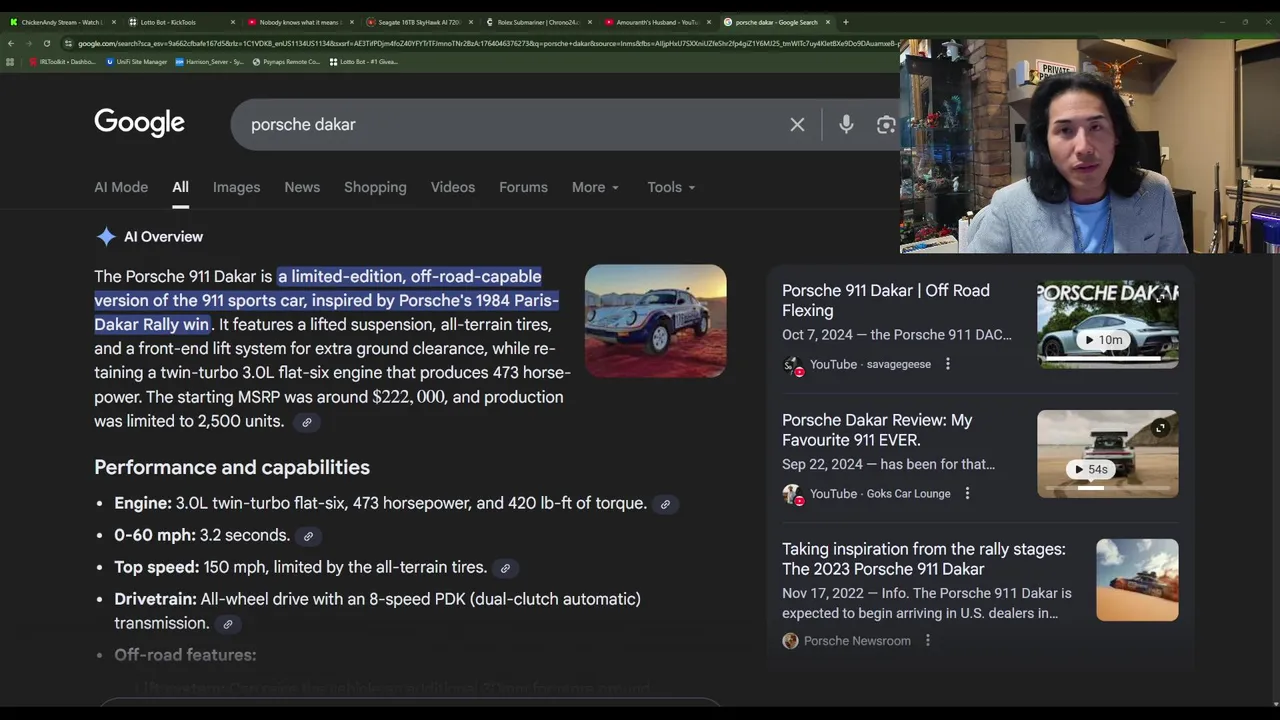Image resolution: width=1280 pixels, height=720 pixels.
Task: Click the 'Performance and capabilities' heading
Action: (x=232, y=467)
